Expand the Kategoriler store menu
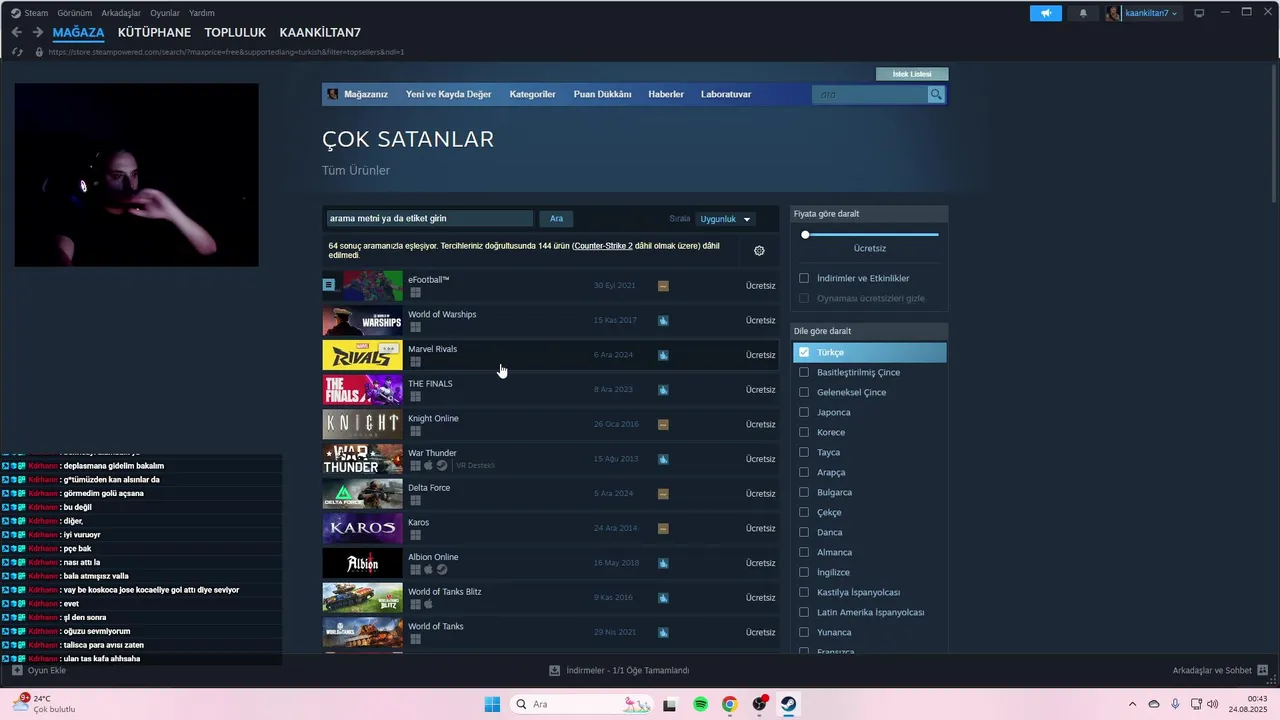 click(x=532, y=94)
